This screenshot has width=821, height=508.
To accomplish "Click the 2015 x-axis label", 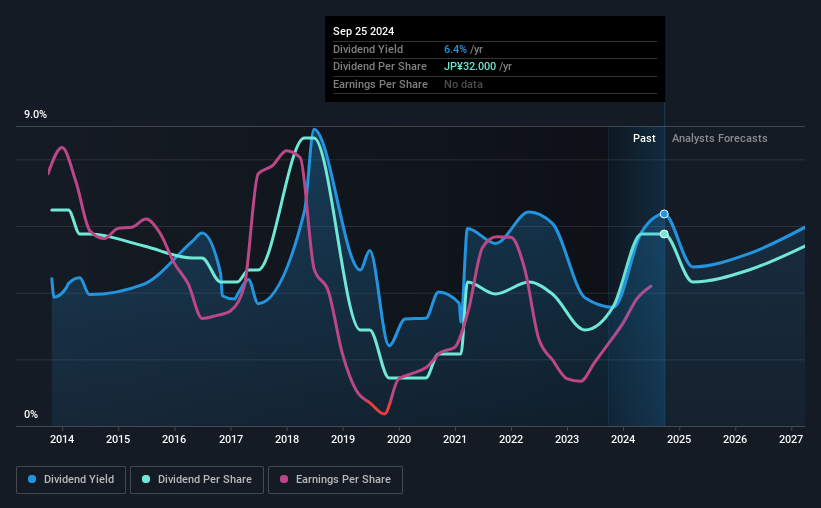I will point(118,439).
